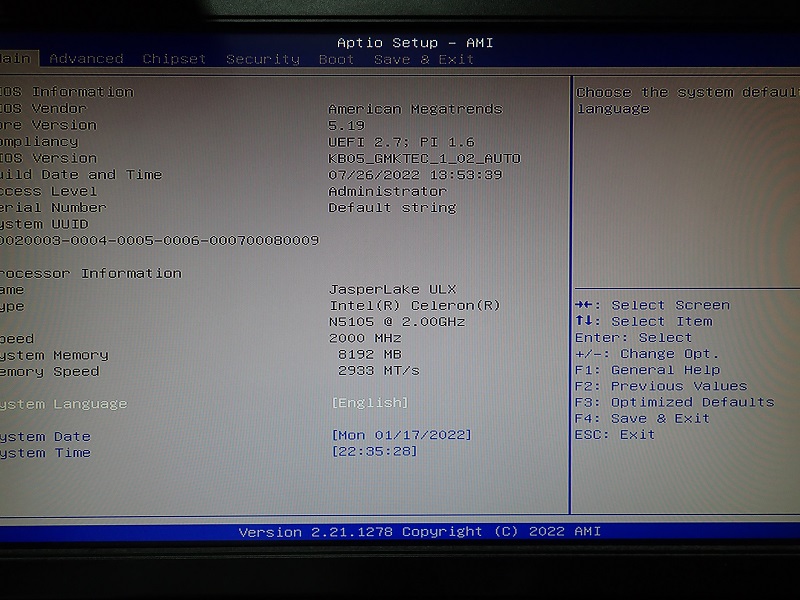800x600 pixels.
Task: Open the Save & Exit tab
Action: point(424,59)
